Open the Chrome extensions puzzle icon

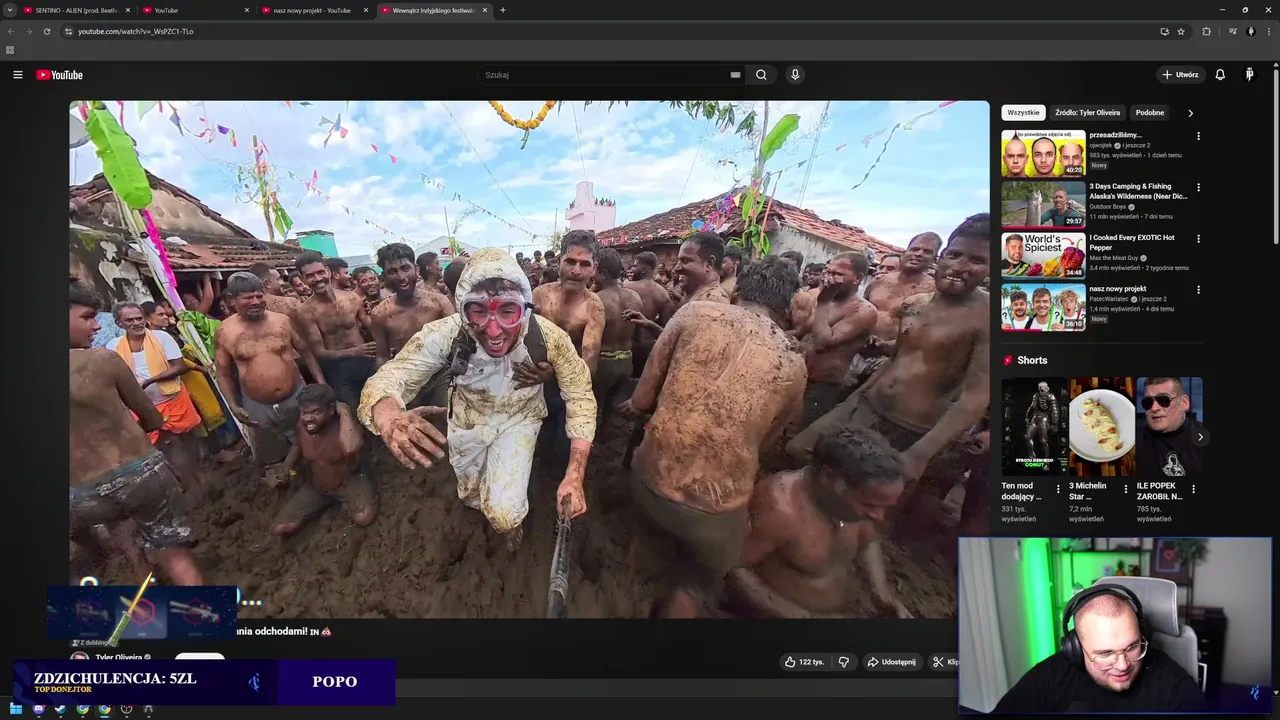tap(1206, 31)
